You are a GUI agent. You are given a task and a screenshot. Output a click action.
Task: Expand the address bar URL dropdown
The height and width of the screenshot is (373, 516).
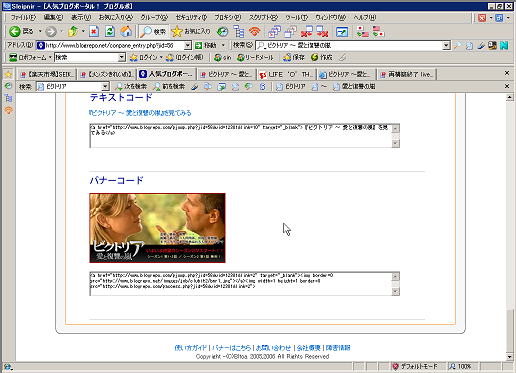pyautogui.click(x=188, y=45)
